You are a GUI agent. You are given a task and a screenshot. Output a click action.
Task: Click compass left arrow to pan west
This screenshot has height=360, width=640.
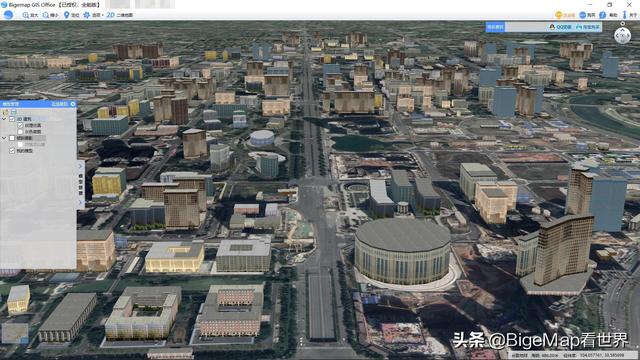coord(617,36)
